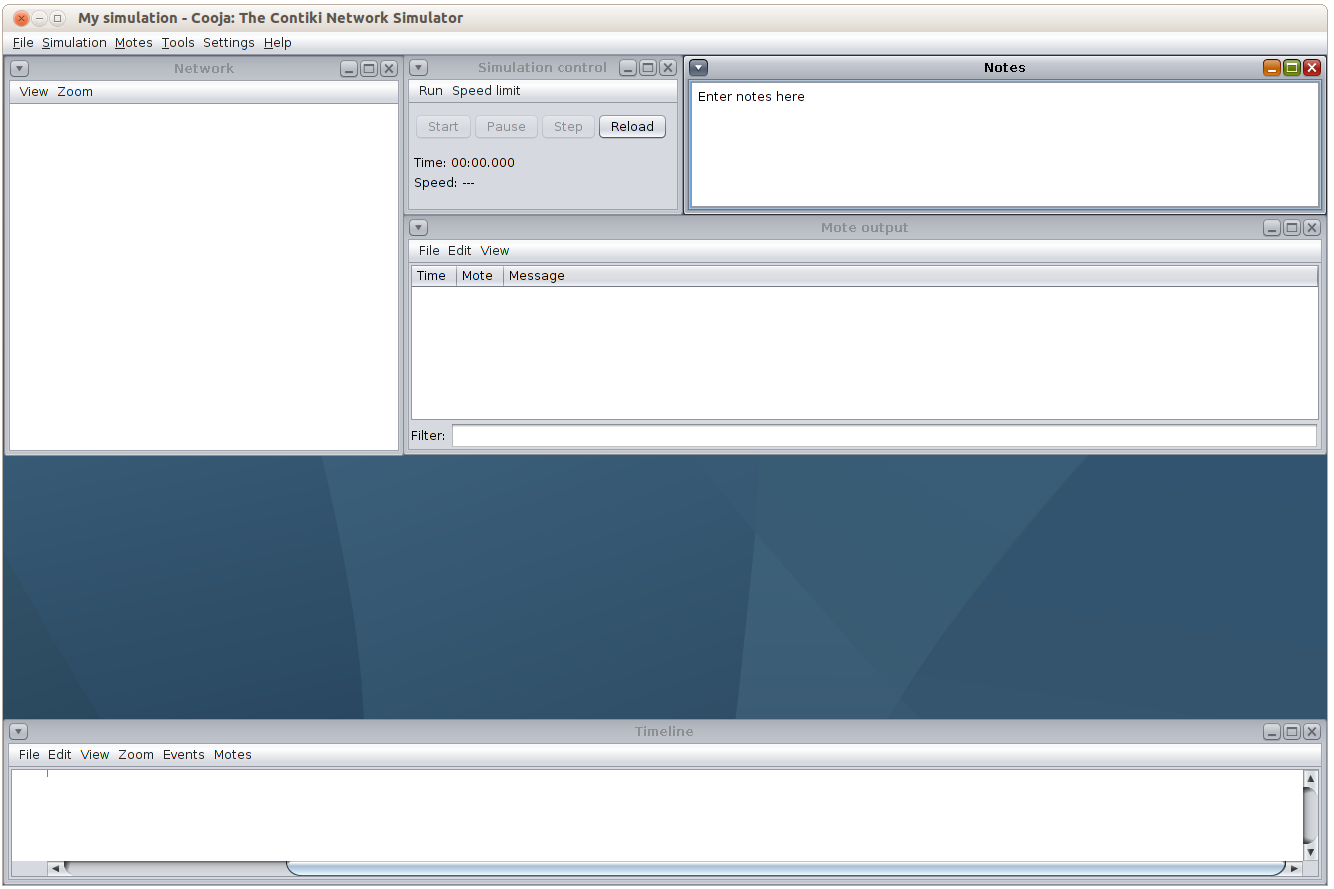The width and height of the screenshot is (1334, 889).
Task: Open the Timeline panel dropdown arrow
Action: click(x=19, y=732)
